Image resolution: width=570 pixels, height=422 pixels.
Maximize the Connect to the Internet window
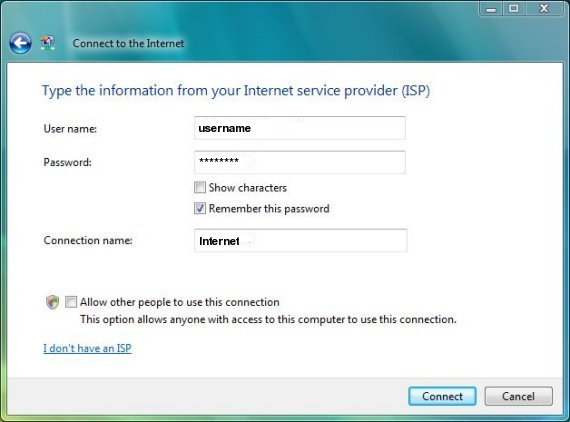pos(514,9)
